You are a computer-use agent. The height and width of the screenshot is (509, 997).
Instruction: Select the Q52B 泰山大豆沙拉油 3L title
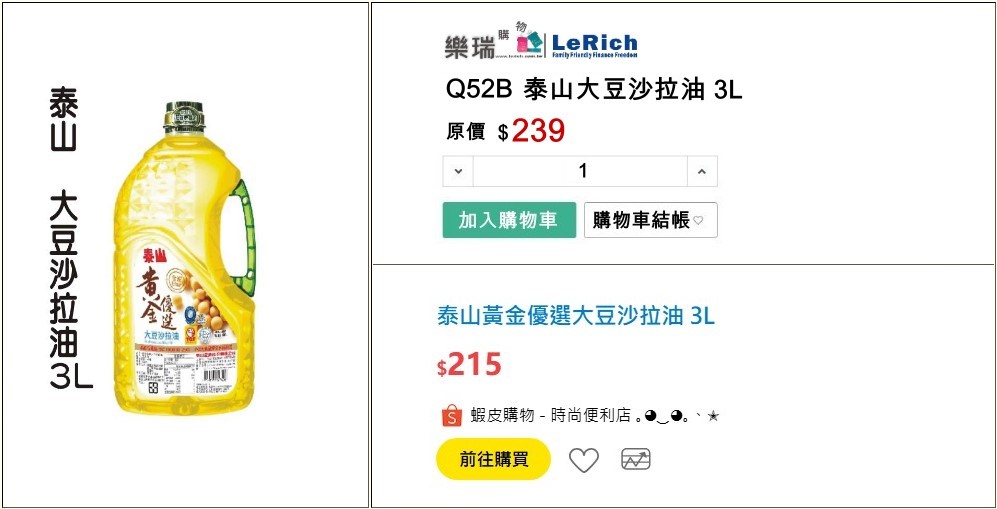tap(593, 90)
